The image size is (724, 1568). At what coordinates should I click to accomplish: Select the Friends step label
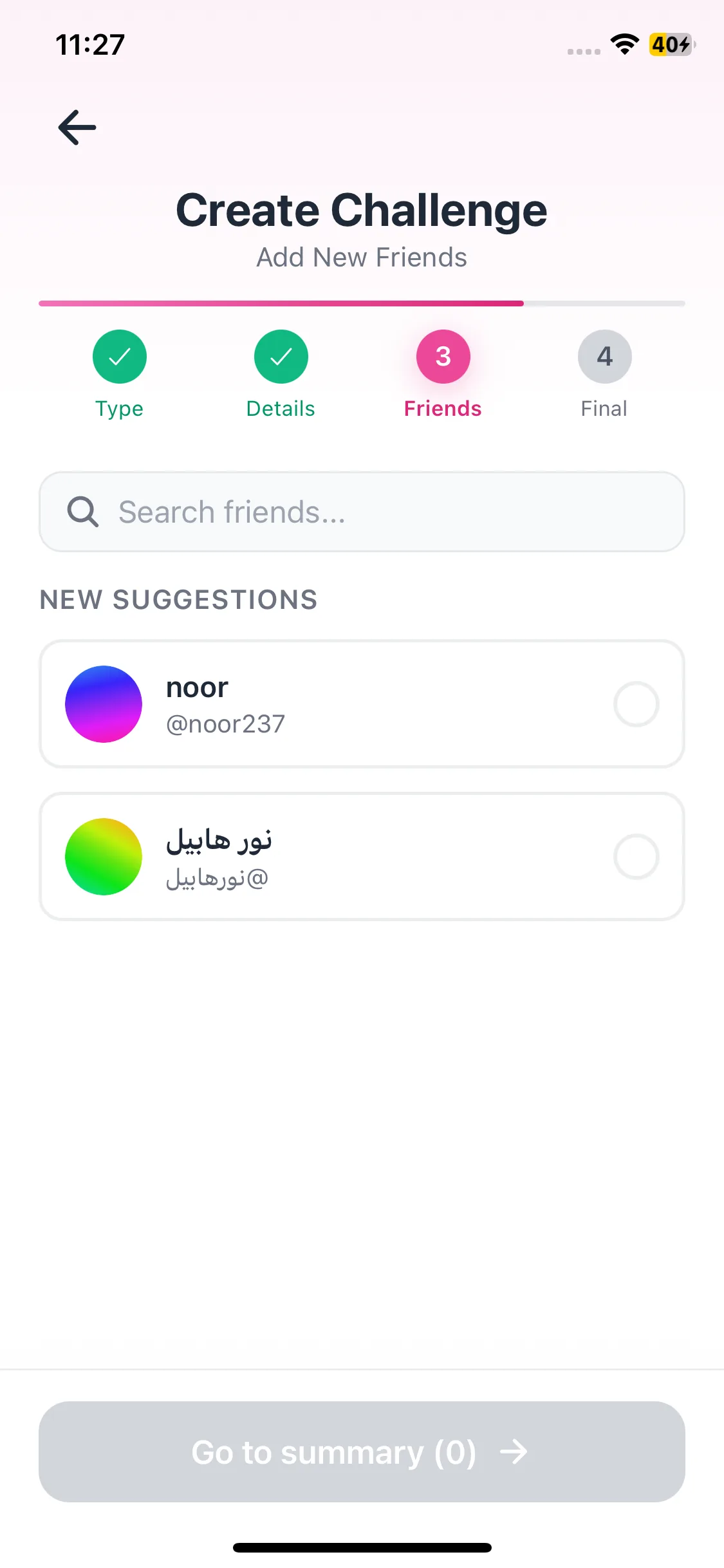click(443, 409)
